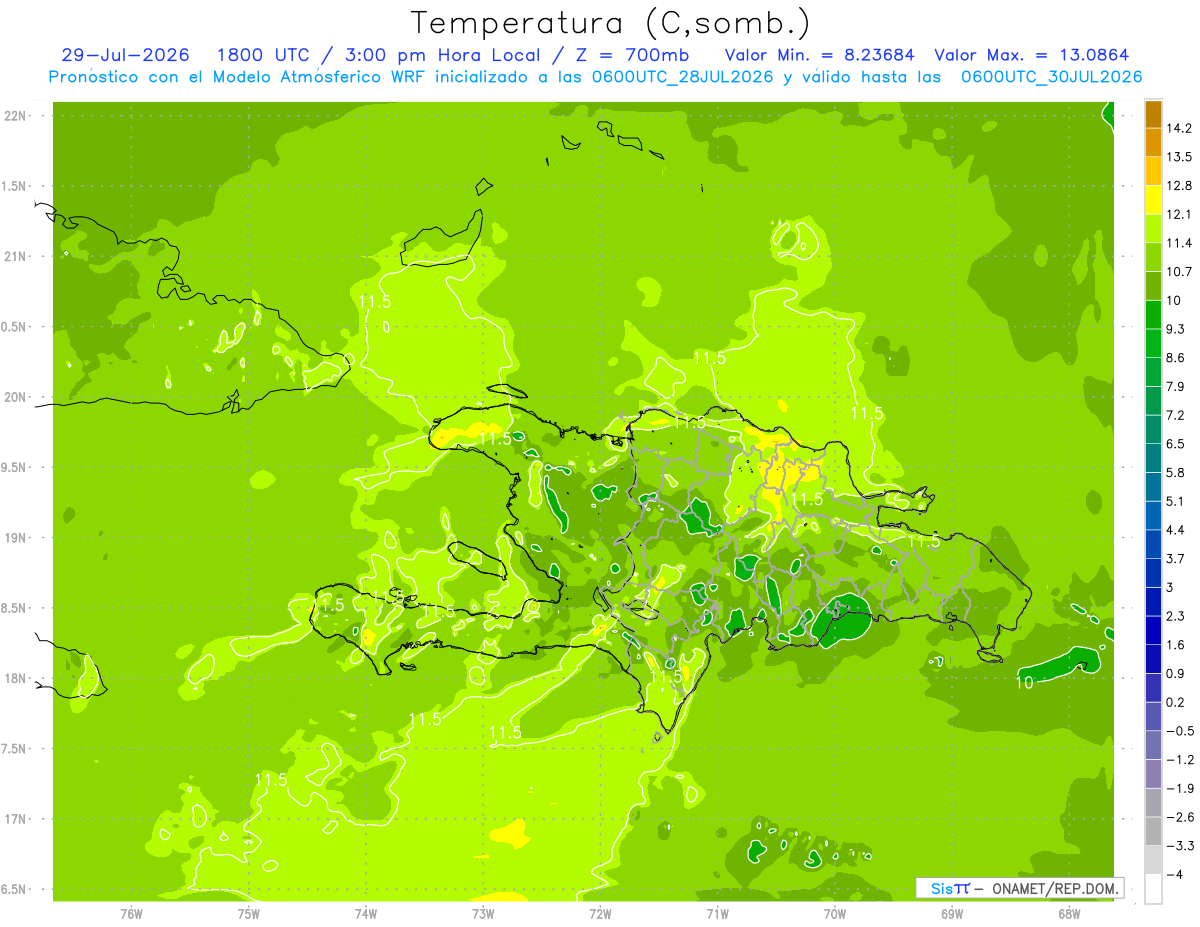Click the "9.3" color bar label
This screenshot has height=927, width=1200.
click(x=1176, y=329)
